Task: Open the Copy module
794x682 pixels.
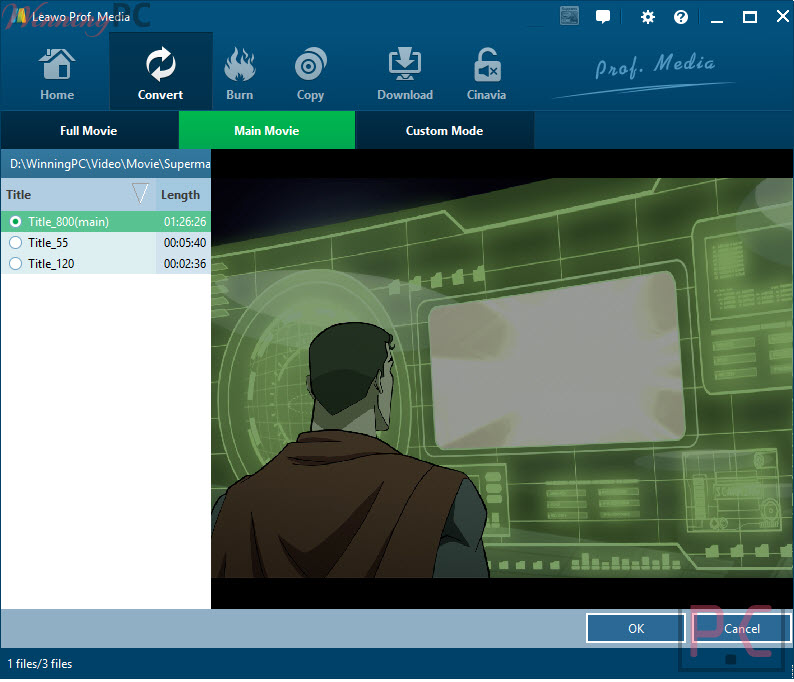Action: coord(310,74)
